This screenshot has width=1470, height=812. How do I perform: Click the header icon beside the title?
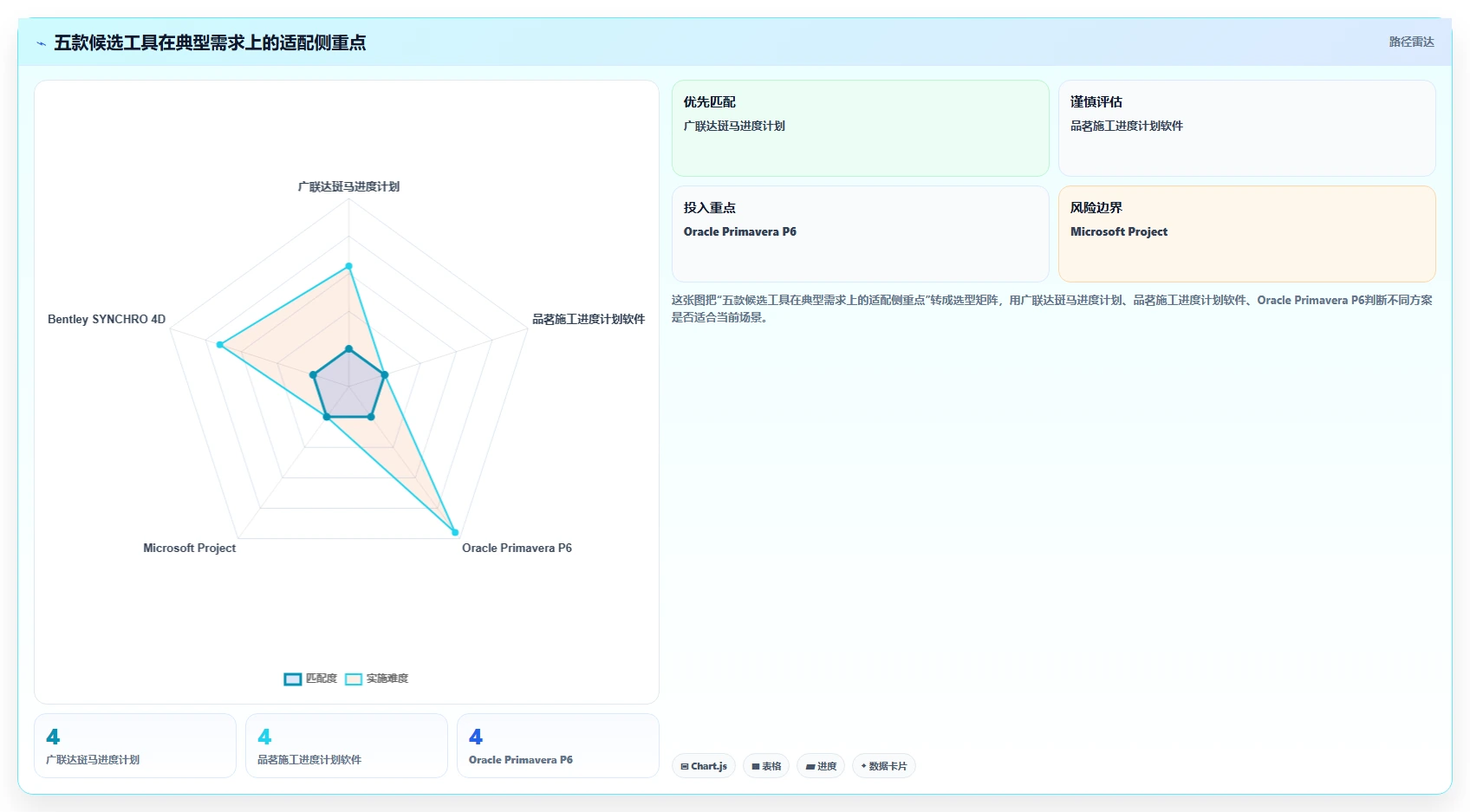pos(41,43)
